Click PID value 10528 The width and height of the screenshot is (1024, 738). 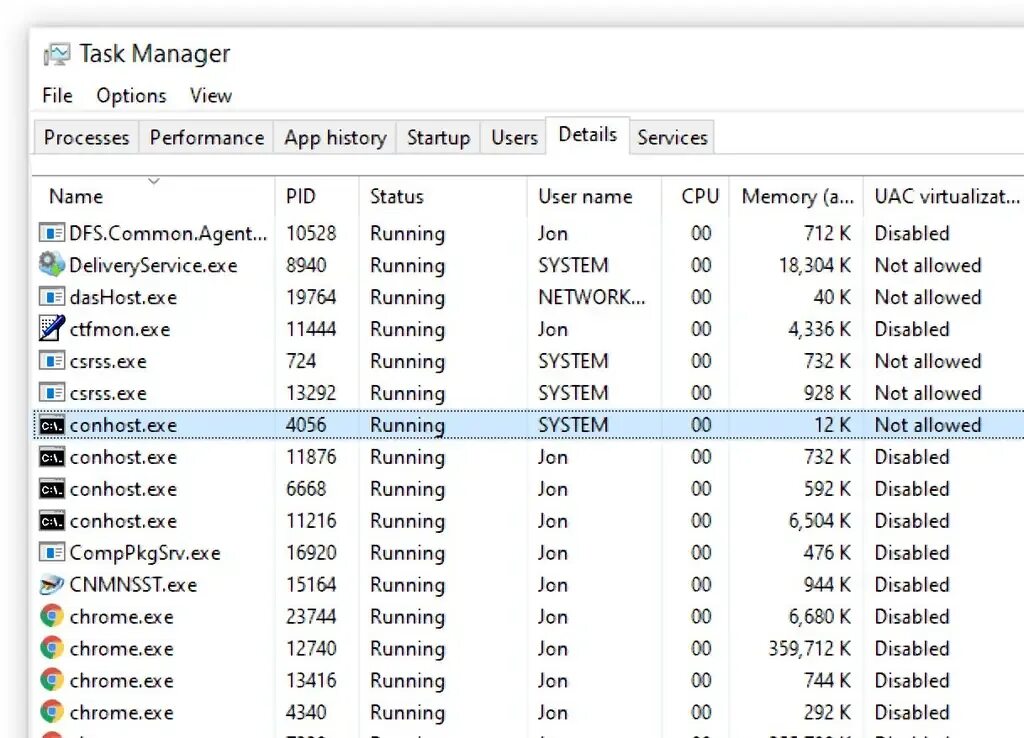click(x=311, y=233)
